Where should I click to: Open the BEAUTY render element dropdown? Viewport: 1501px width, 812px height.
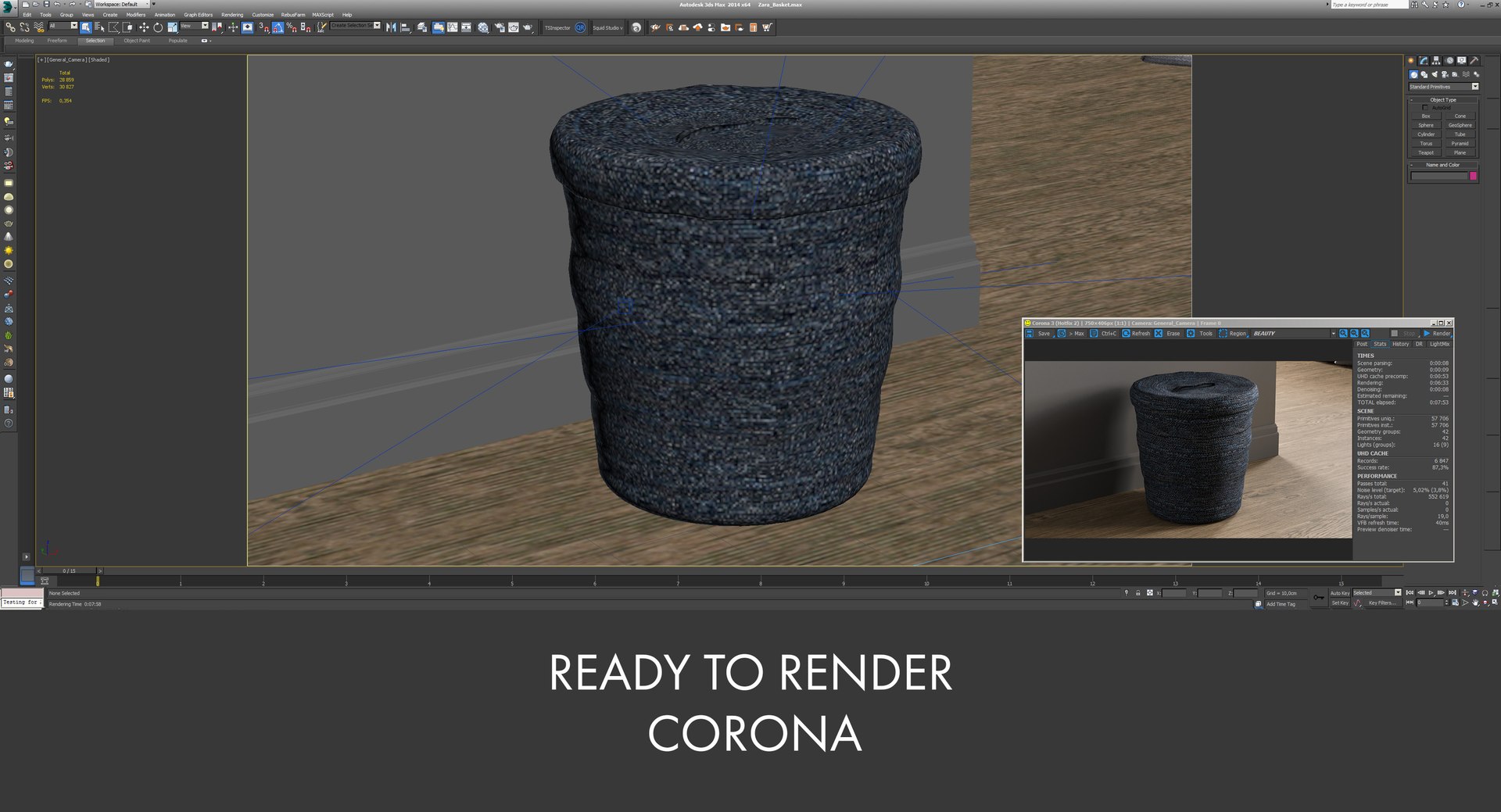tap(1293, 334)
